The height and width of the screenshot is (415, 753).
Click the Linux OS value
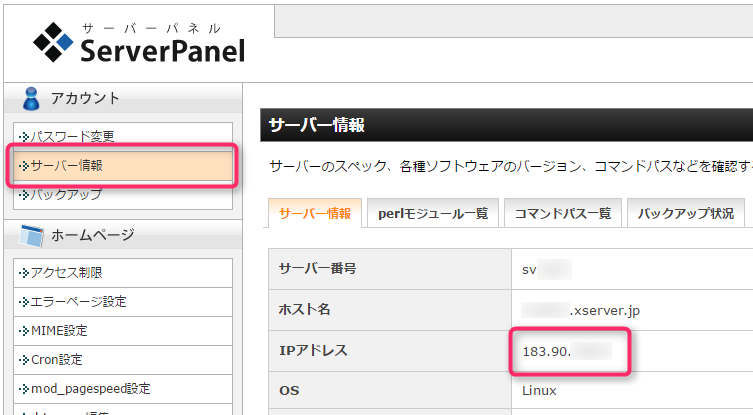[x=539, y=391]
